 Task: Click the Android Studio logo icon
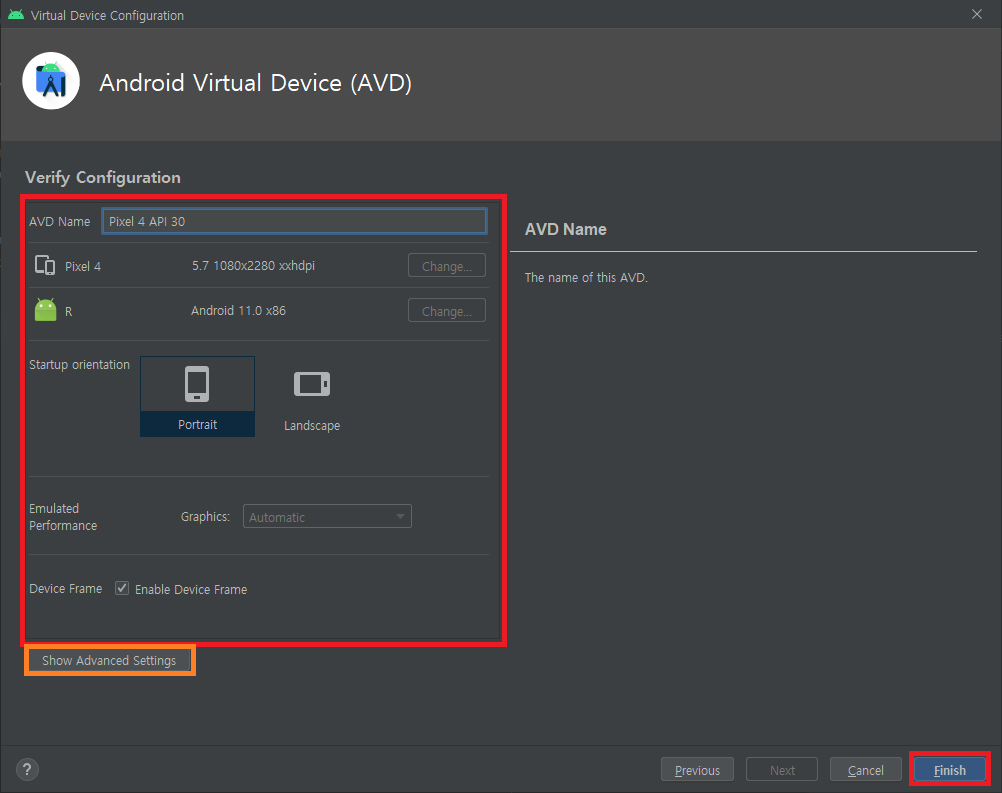pos(51,81)
